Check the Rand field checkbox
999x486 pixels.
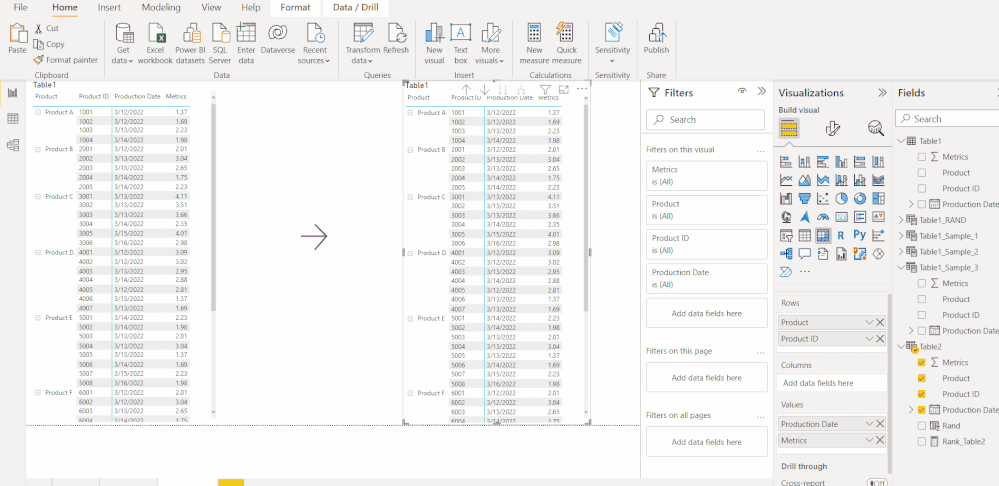pos(922,425)
